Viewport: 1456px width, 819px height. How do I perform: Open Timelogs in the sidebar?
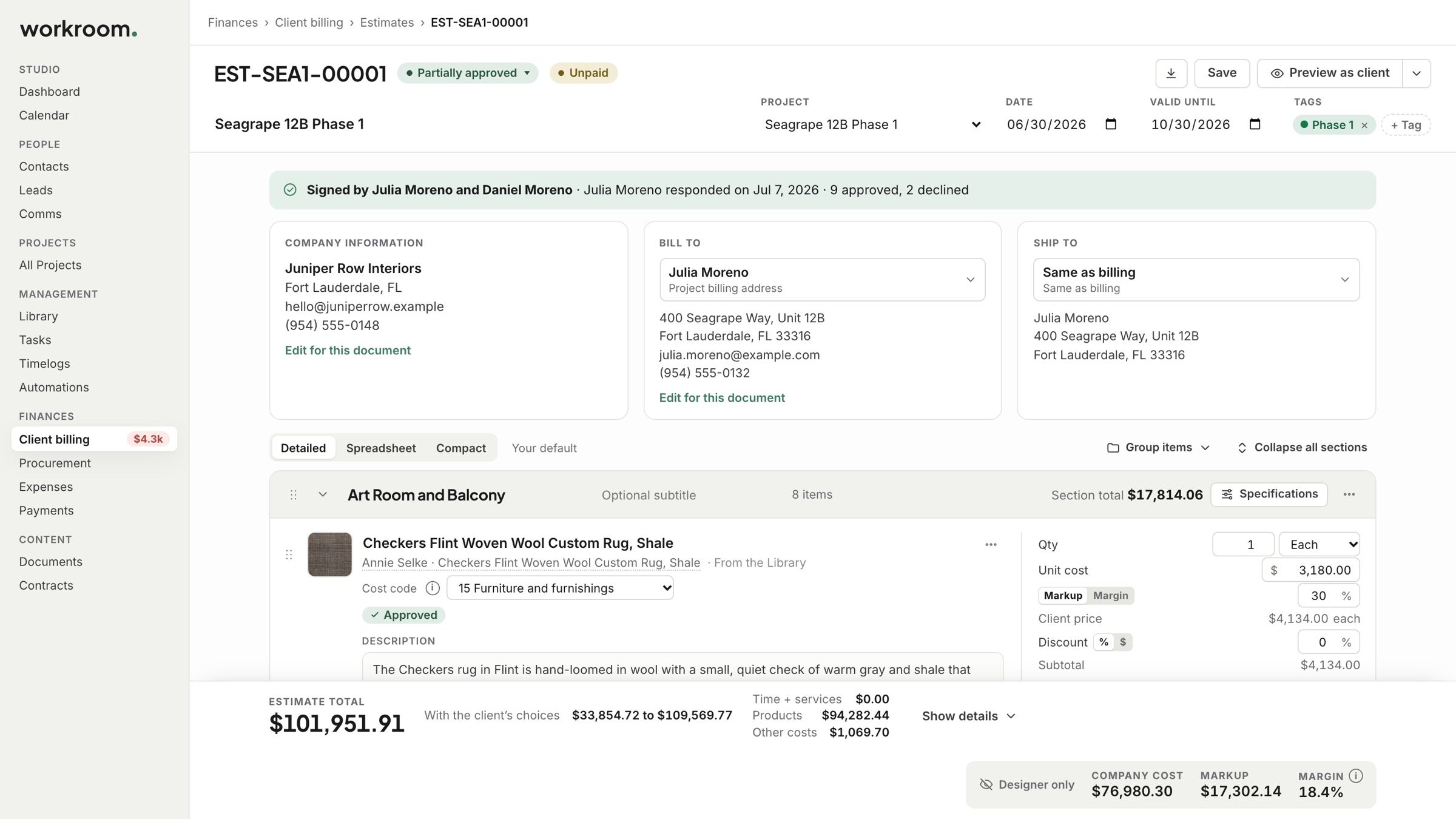[x=44, y=363]
